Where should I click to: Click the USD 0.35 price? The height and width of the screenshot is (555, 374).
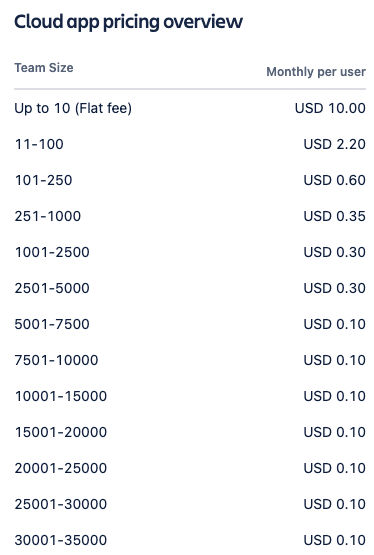(334, 216)
